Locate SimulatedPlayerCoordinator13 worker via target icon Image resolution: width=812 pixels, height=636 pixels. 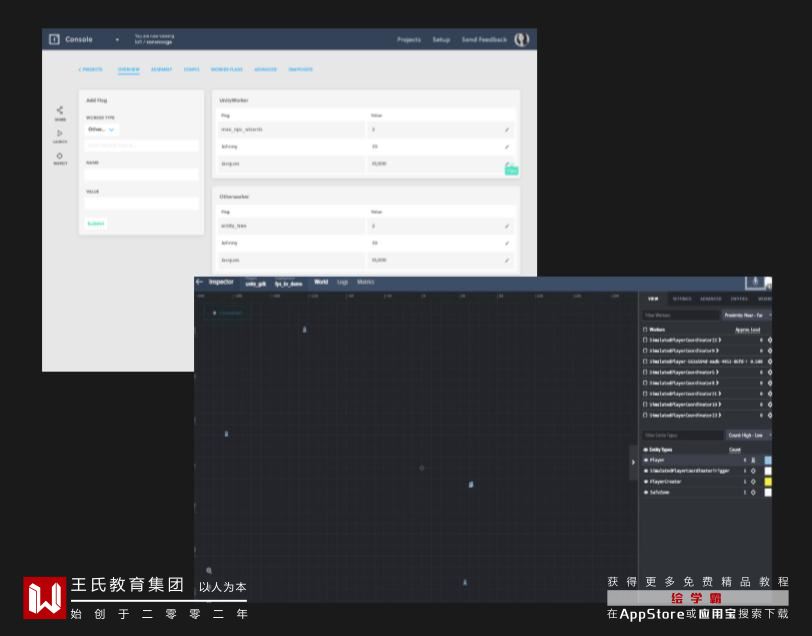point(770,415)
